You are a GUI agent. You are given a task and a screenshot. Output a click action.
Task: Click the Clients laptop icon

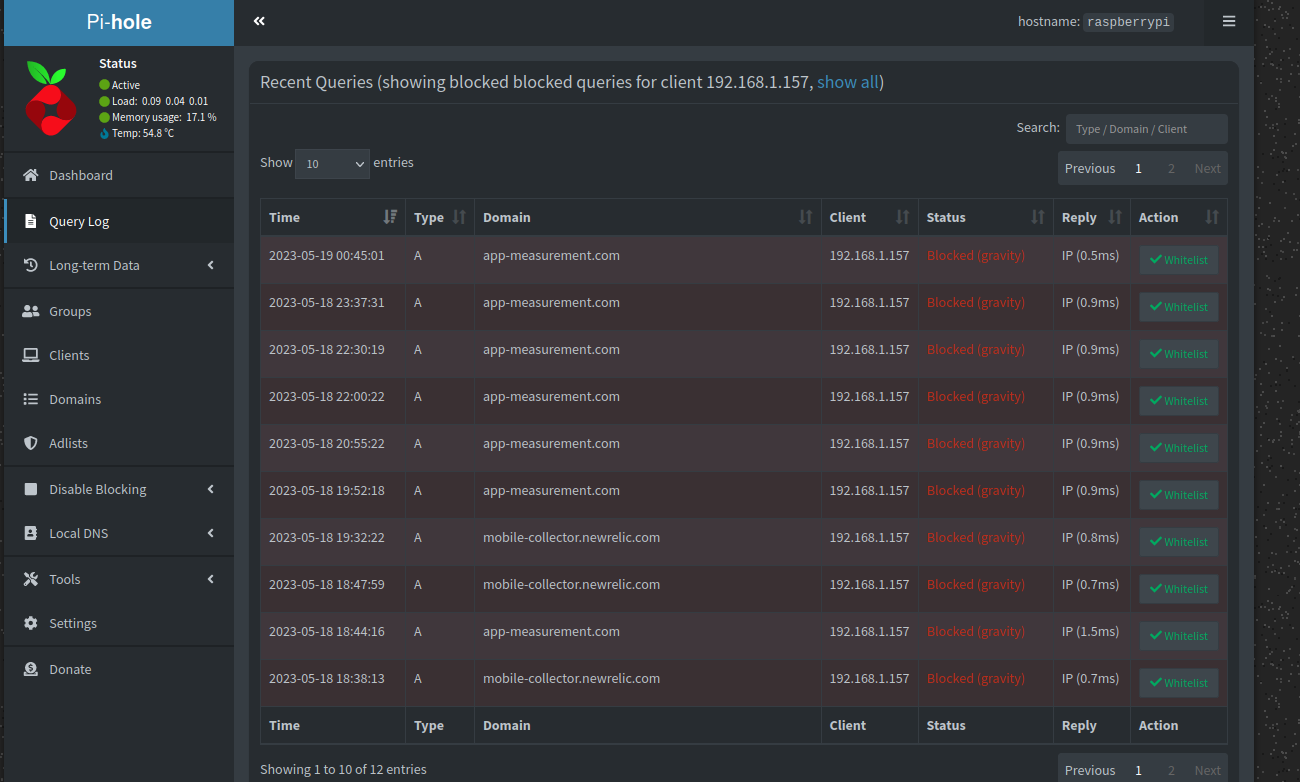pyautogui.click(x=30, y=355)
